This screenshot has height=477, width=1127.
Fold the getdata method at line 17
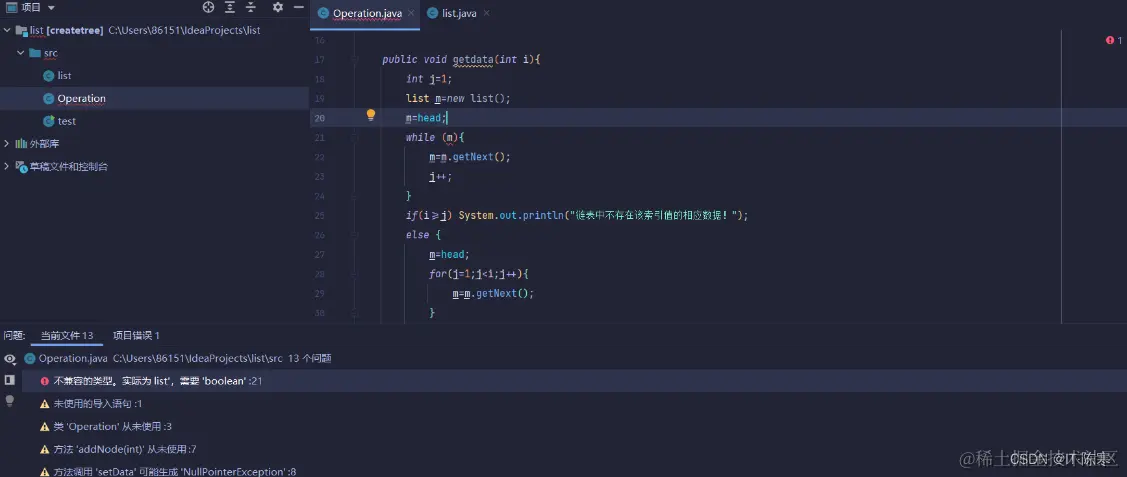coord(355,60)
